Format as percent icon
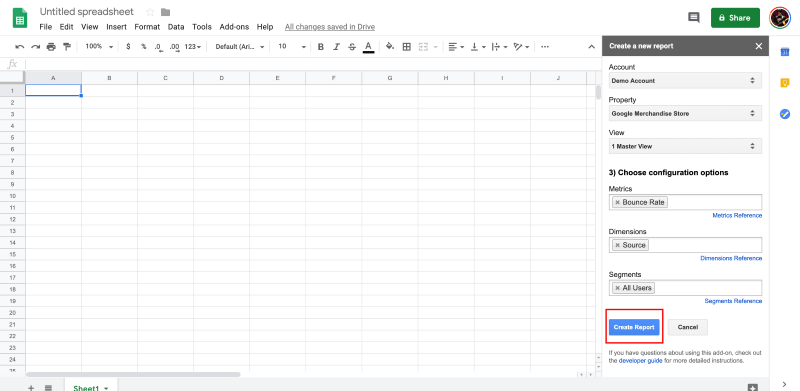800x391 pixels. point(144,46)
